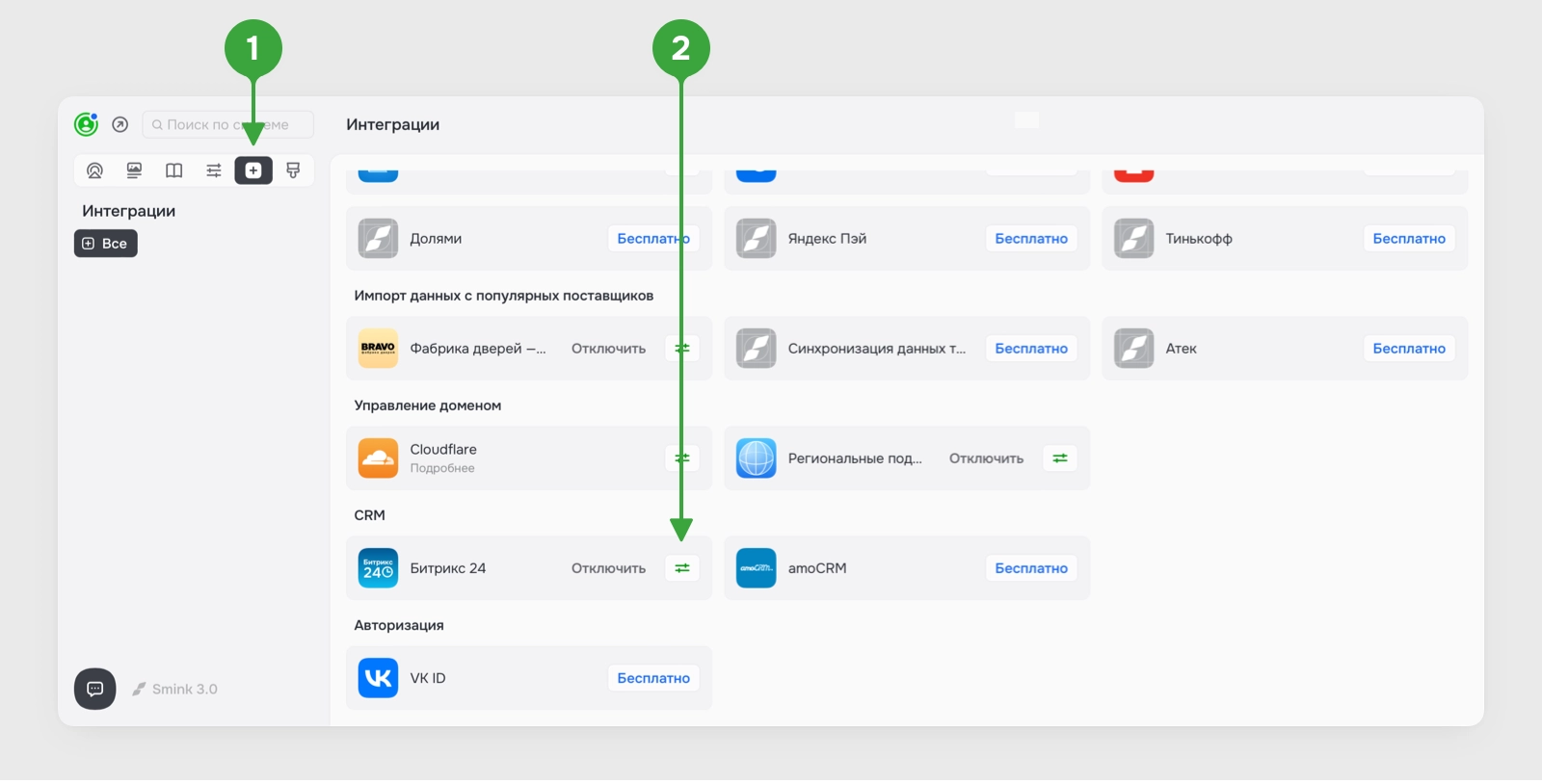Open Фабрика дверей settings sliders icon
This screenshot has width=1542, height=784.
tap(682, 349)
